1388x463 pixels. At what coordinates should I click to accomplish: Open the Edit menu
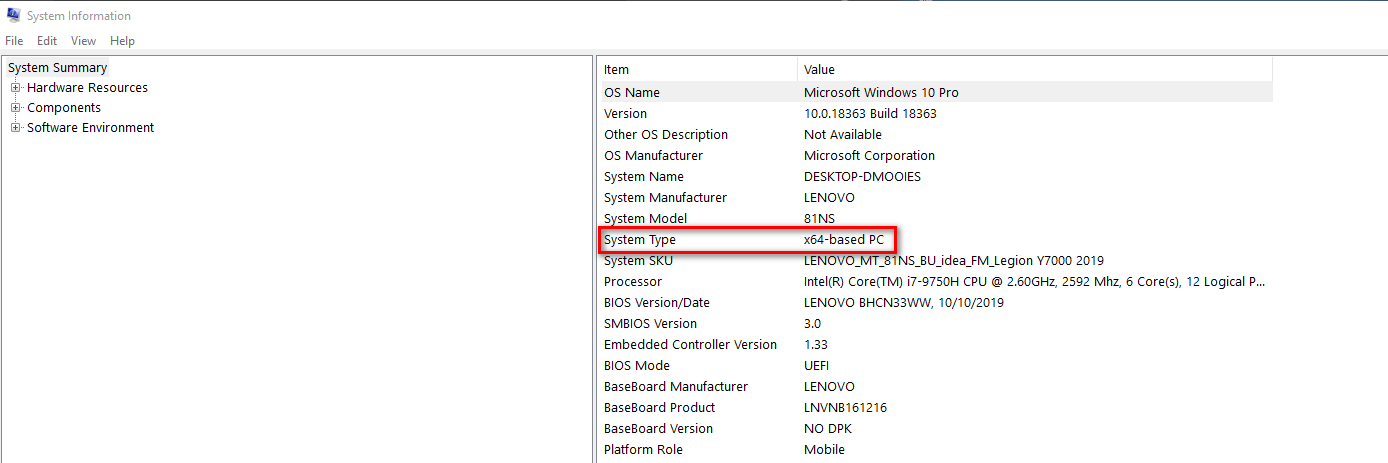(x=47, y=41)
